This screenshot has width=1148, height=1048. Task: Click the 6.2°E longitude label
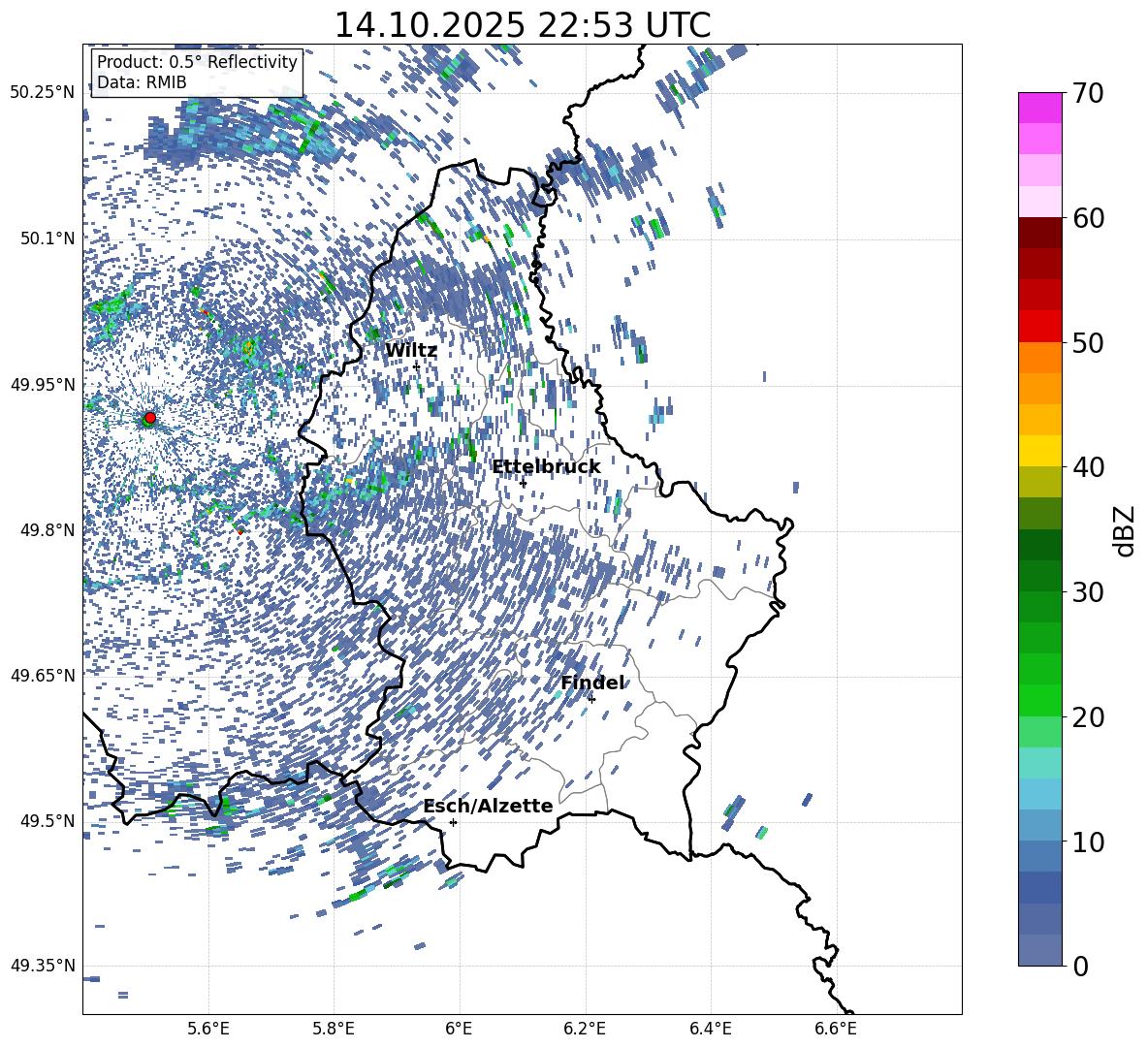[x=585, y=1029]
